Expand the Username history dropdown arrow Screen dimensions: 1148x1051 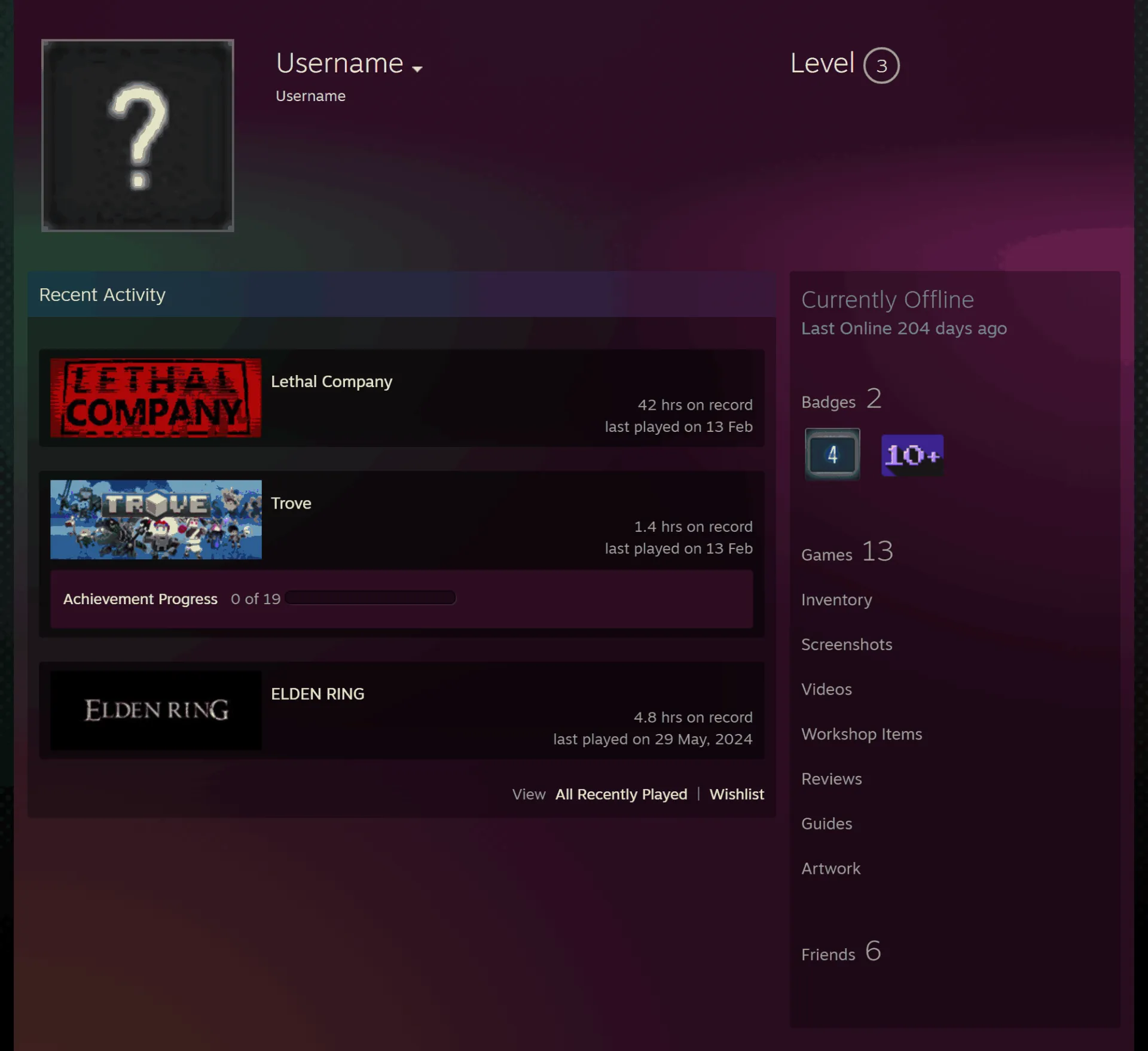417,69
